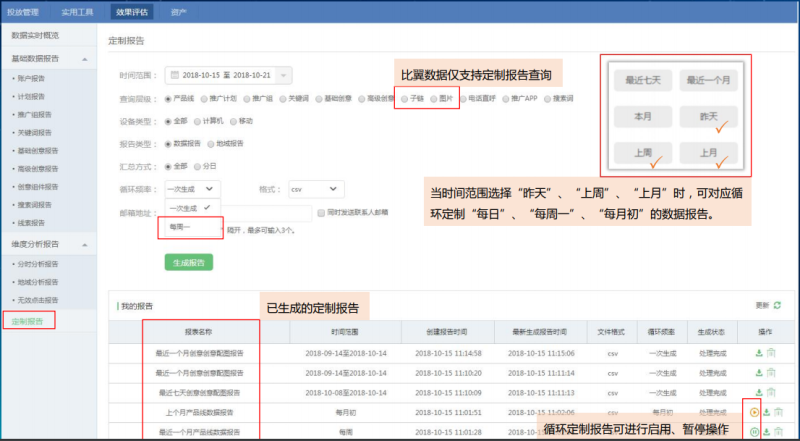Open the 格式 csv dropdown
This screenshot has height=441, width=800.
tap(314, 188)
